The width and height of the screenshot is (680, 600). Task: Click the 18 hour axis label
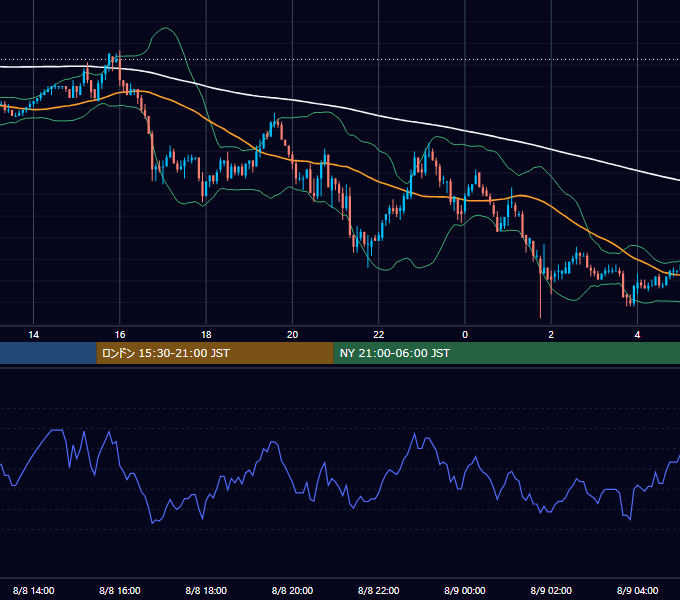(206, 335)
